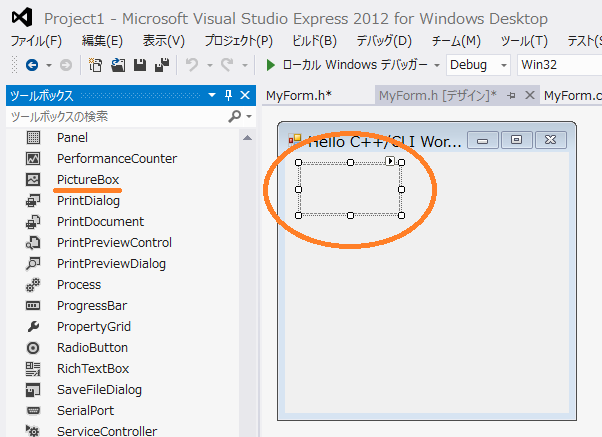The height and width of the screenshot is (437, 602).
Task: Click the PropertyGrid wrench icon
Action: pyautogui.click(x=33, y=326)
